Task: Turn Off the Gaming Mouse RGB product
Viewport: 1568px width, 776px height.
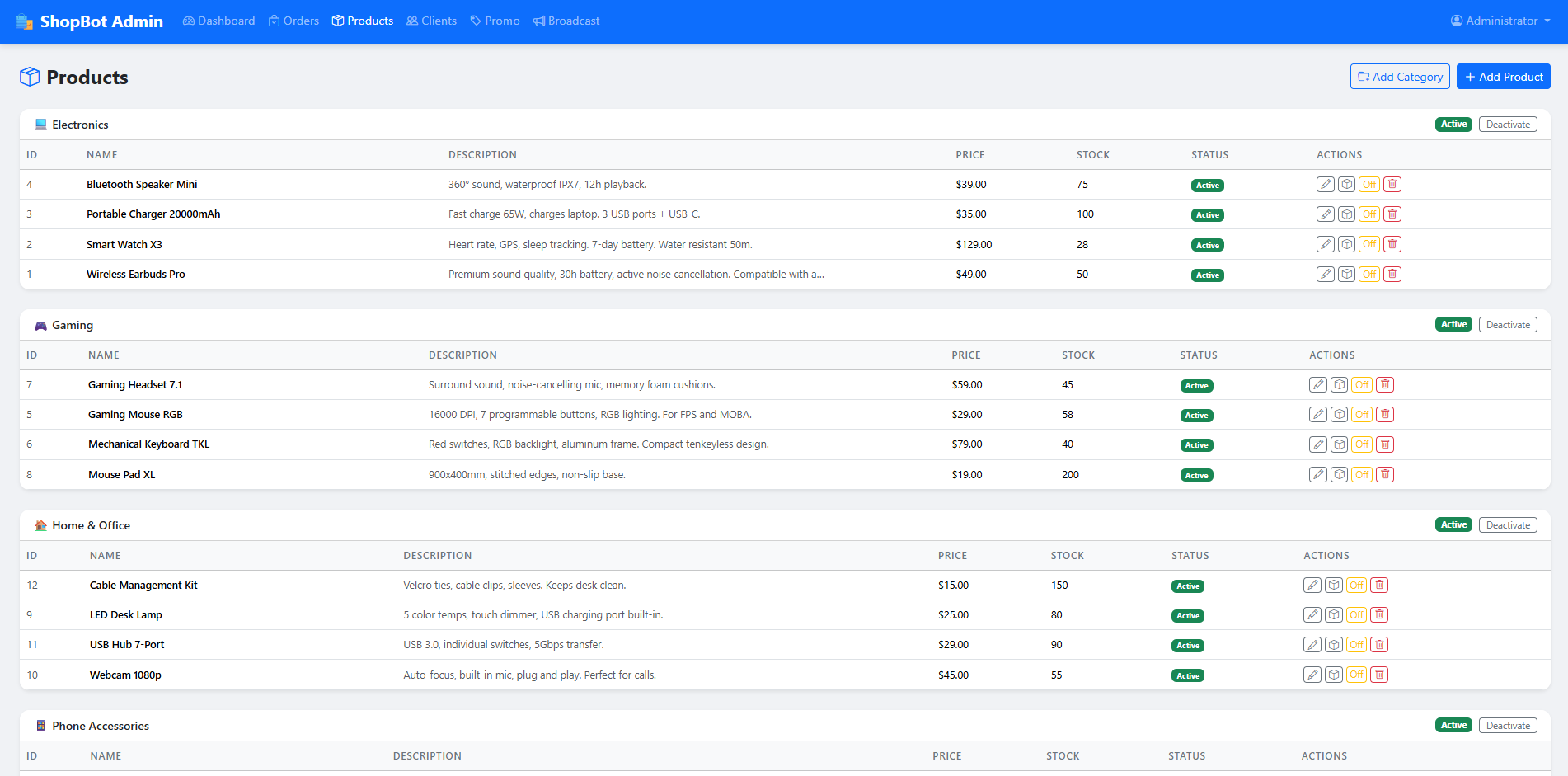Action: [x=1362, y=415]
